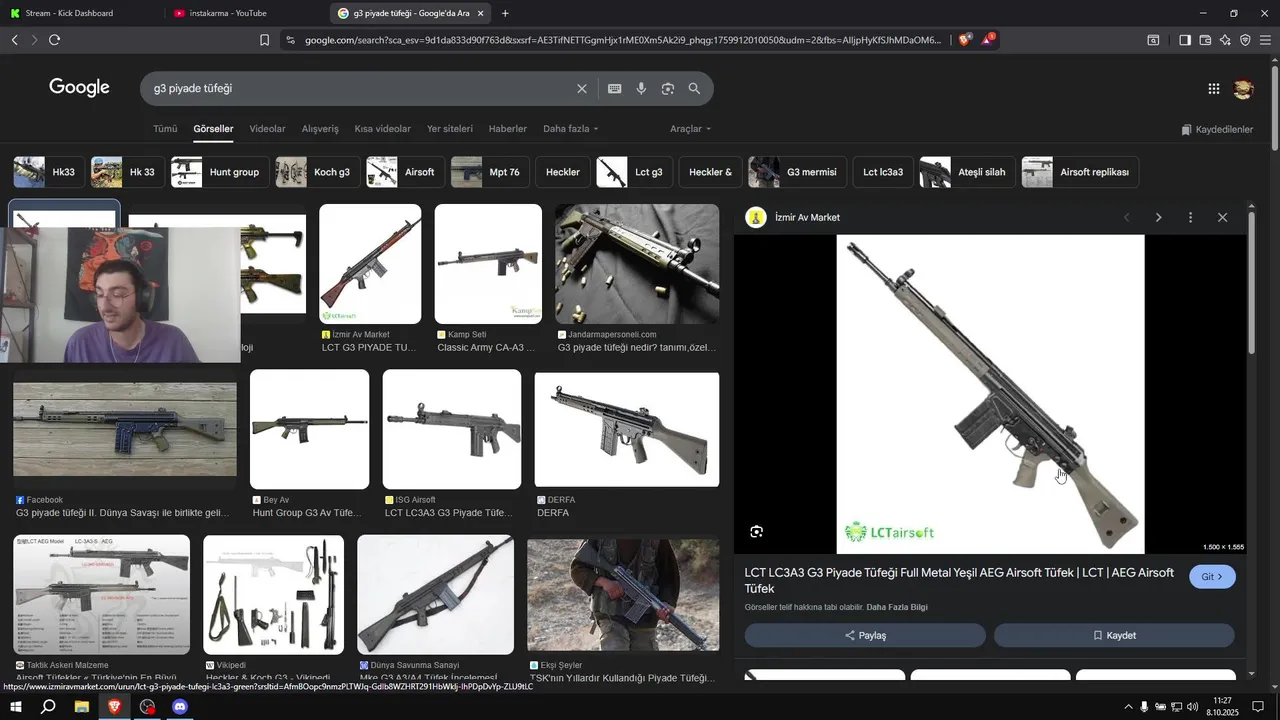Switch to the Kick Dashboard browser tab
The width and height of the screenshot is (1280, 720).
pos(80,13)
